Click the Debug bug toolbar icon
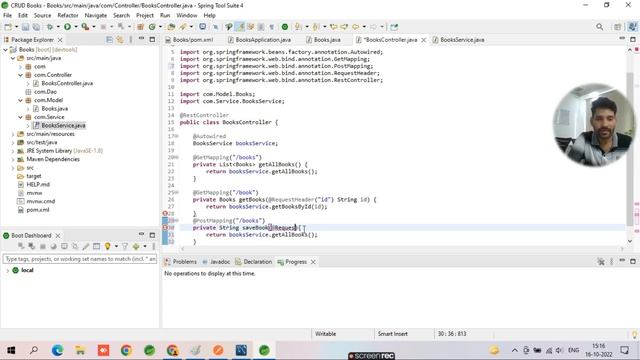Viewport: 640px width, 360px height. pos(50,27)
